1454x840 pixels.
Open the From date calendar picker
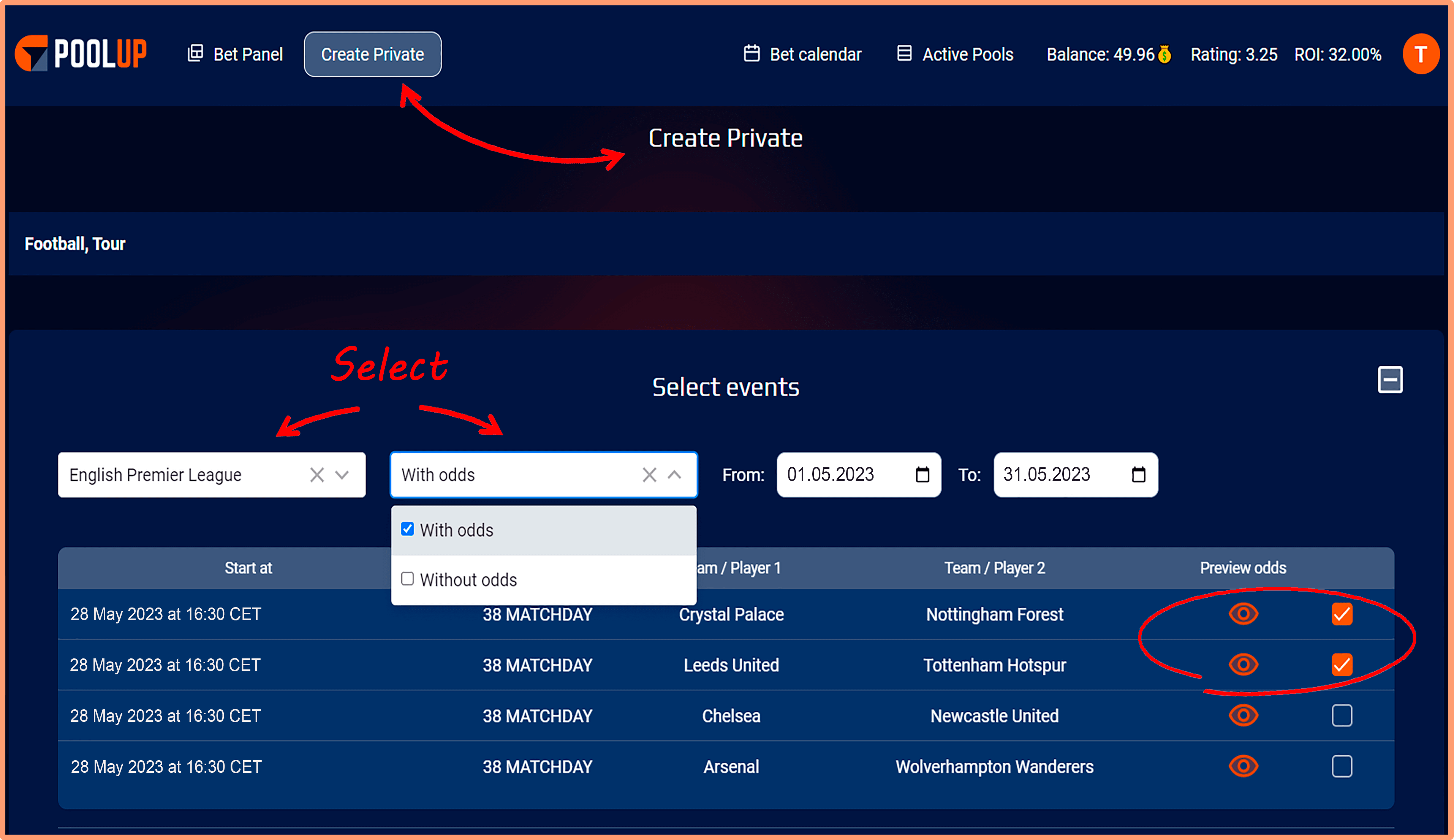[922, 474]
